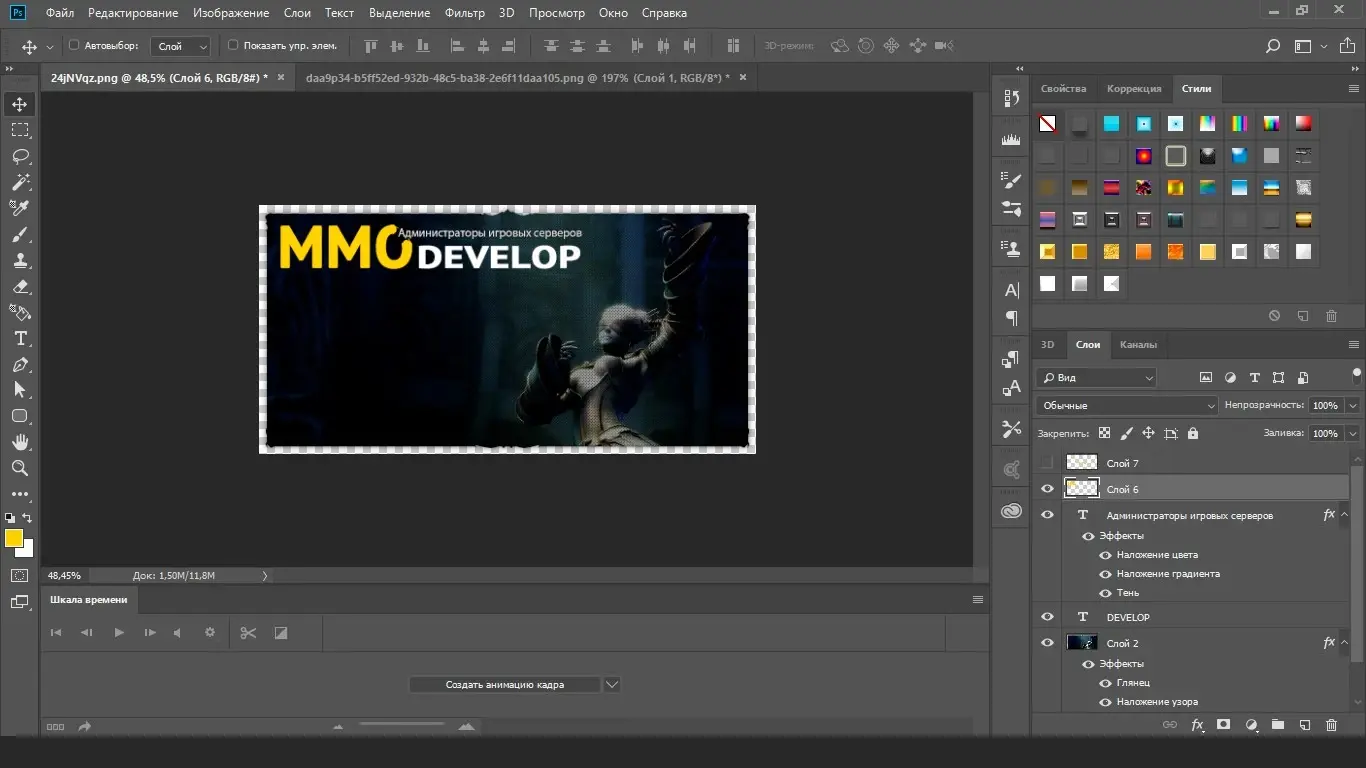Screen dimensions: 1366x768
Task: Open fx layer style menu at panel bottom
Action: [1197, 725]
